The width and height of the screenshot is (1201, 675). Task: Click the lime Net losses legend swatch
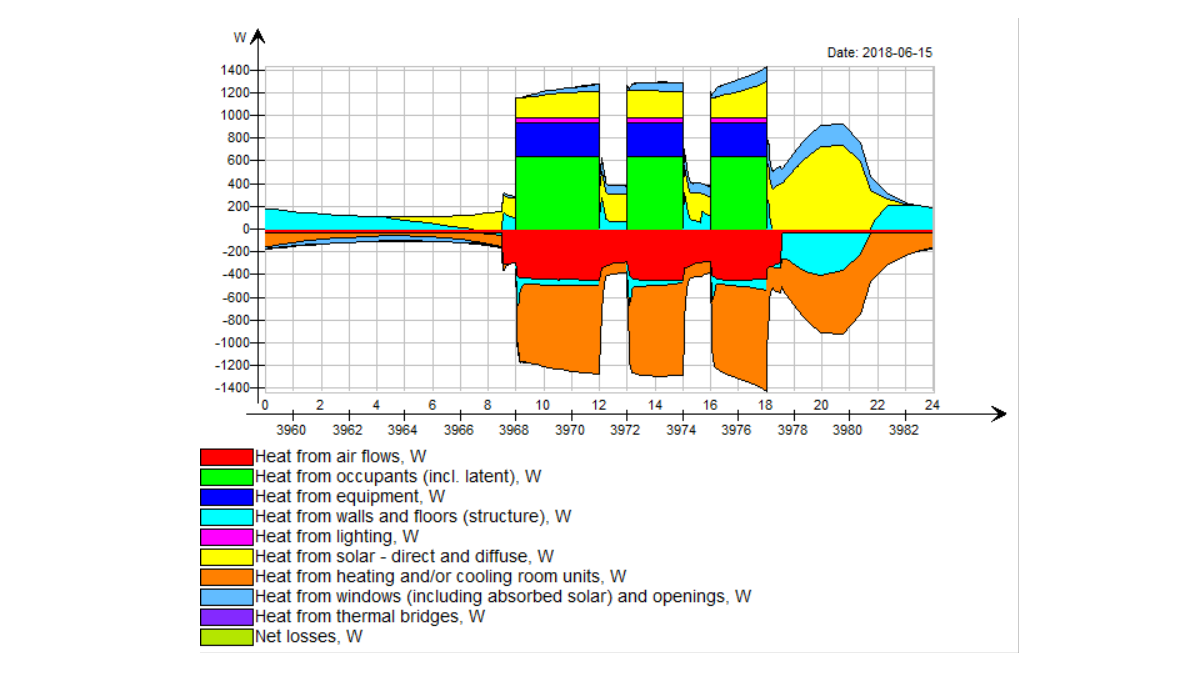[227, 637]
